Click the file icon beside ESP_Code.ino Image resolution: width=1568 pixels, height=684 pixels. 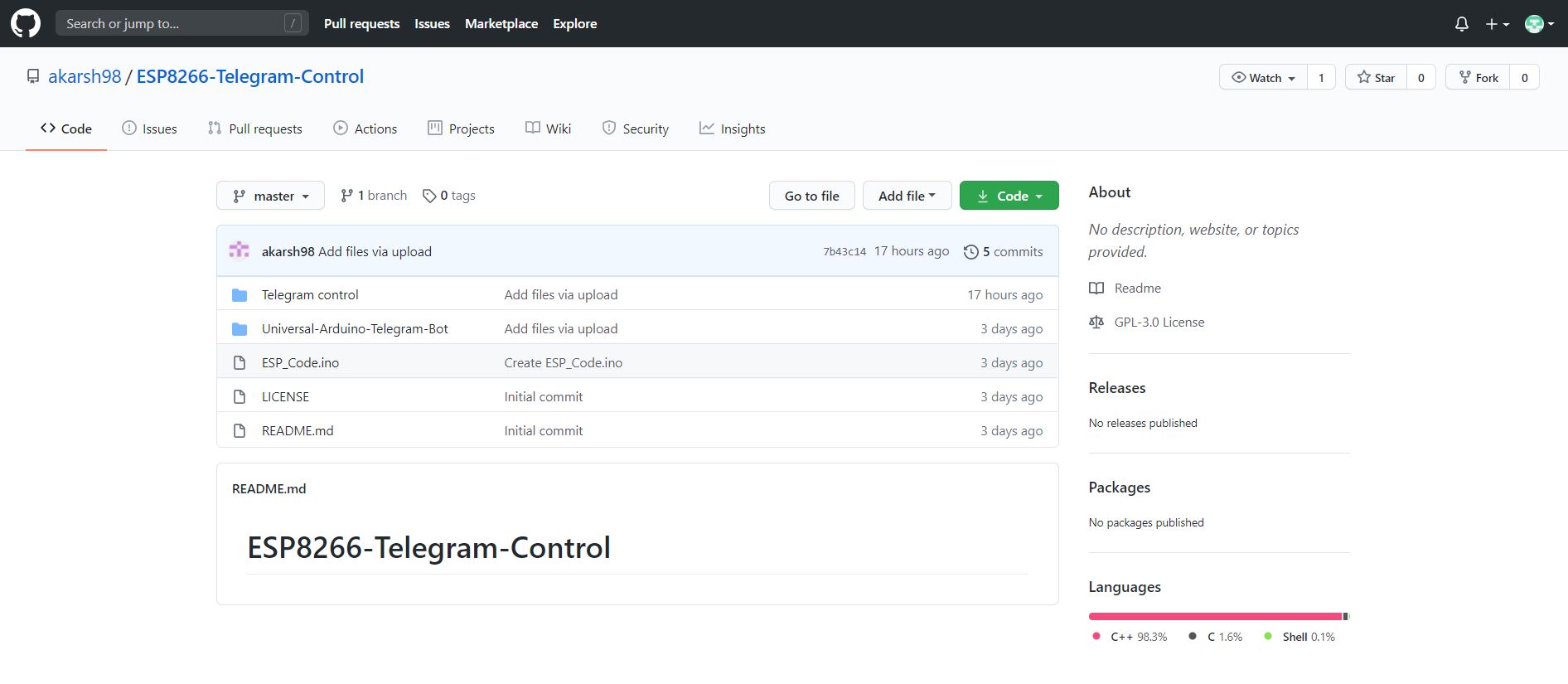point(240,362)
